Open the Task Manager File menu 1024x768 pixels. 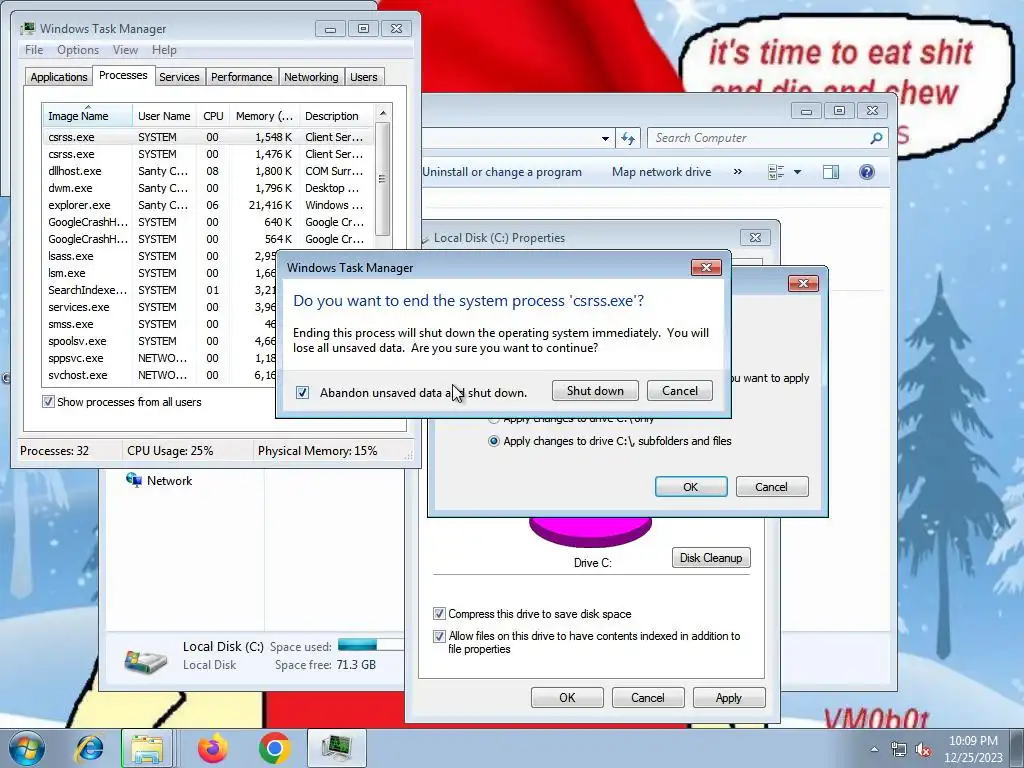pos(34,50)
